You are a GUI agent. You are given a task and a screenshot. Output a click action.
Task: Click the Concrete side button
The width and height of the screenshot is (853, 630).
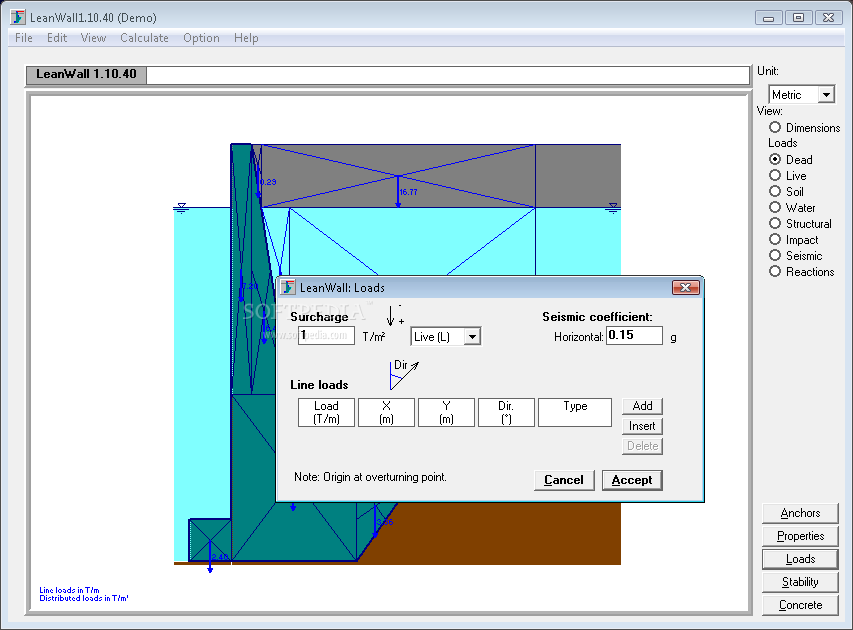pos(800,605)
